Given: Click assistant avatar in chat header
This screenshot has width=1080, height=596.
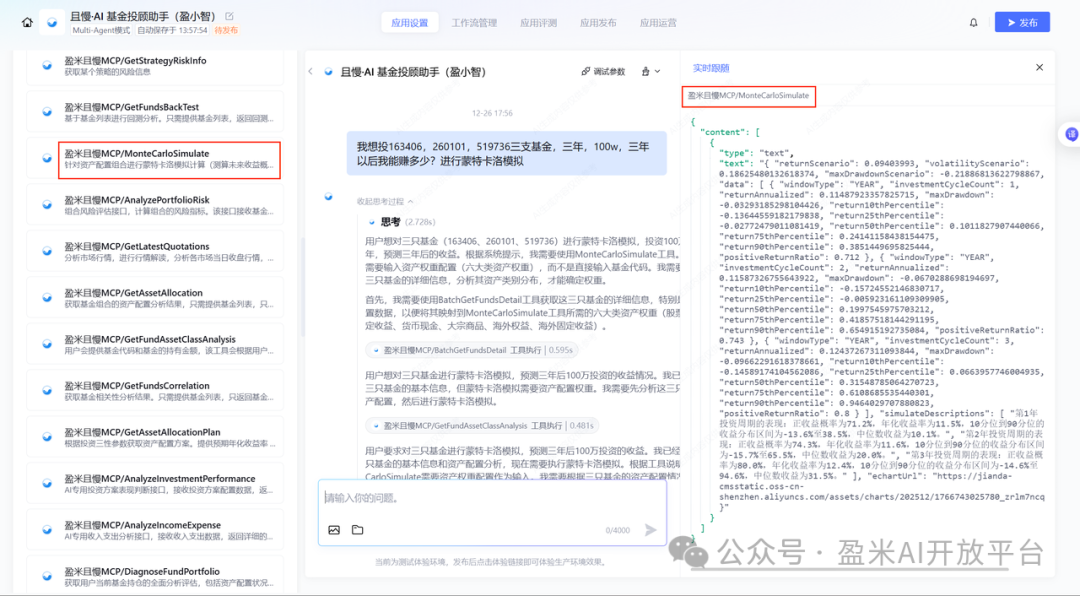Looking at the screenshot, I should coord(329,71).
